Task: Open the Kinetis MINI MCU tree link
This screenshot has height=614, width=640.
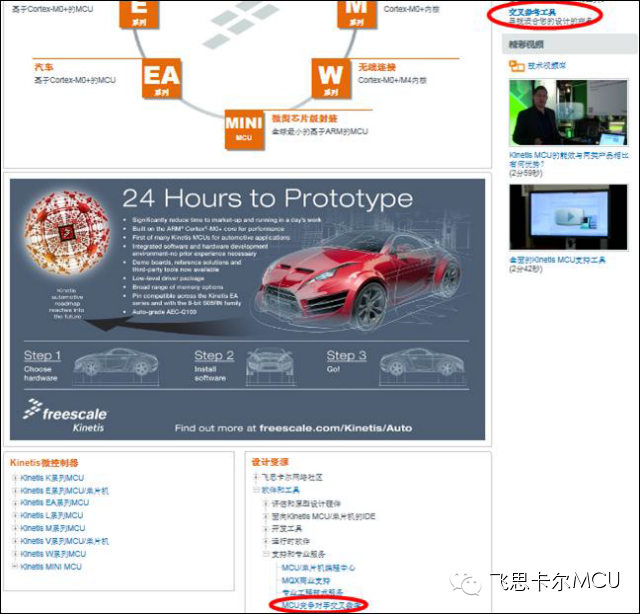Action: (x=51, y=567)
